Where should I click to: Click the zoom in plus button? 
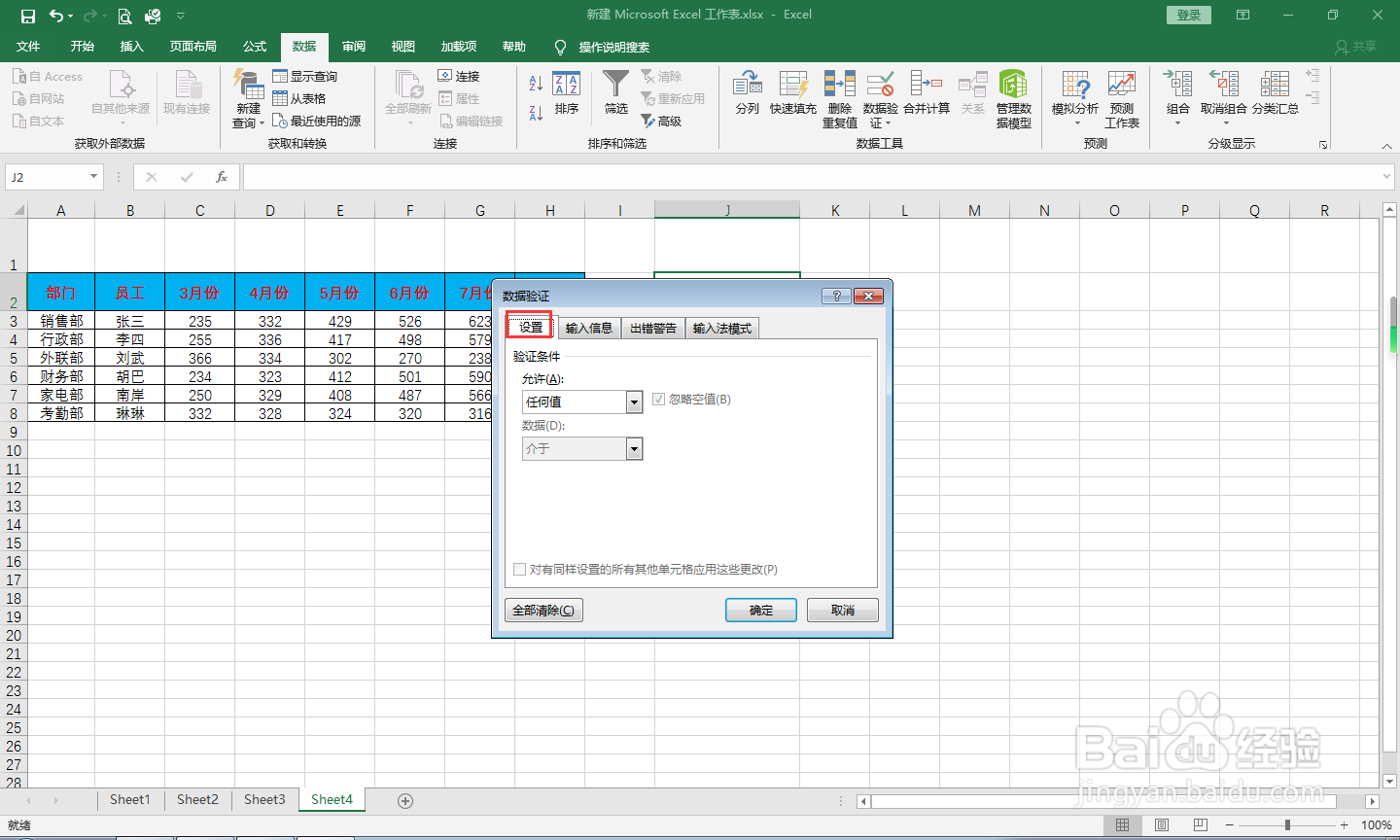1345,824
